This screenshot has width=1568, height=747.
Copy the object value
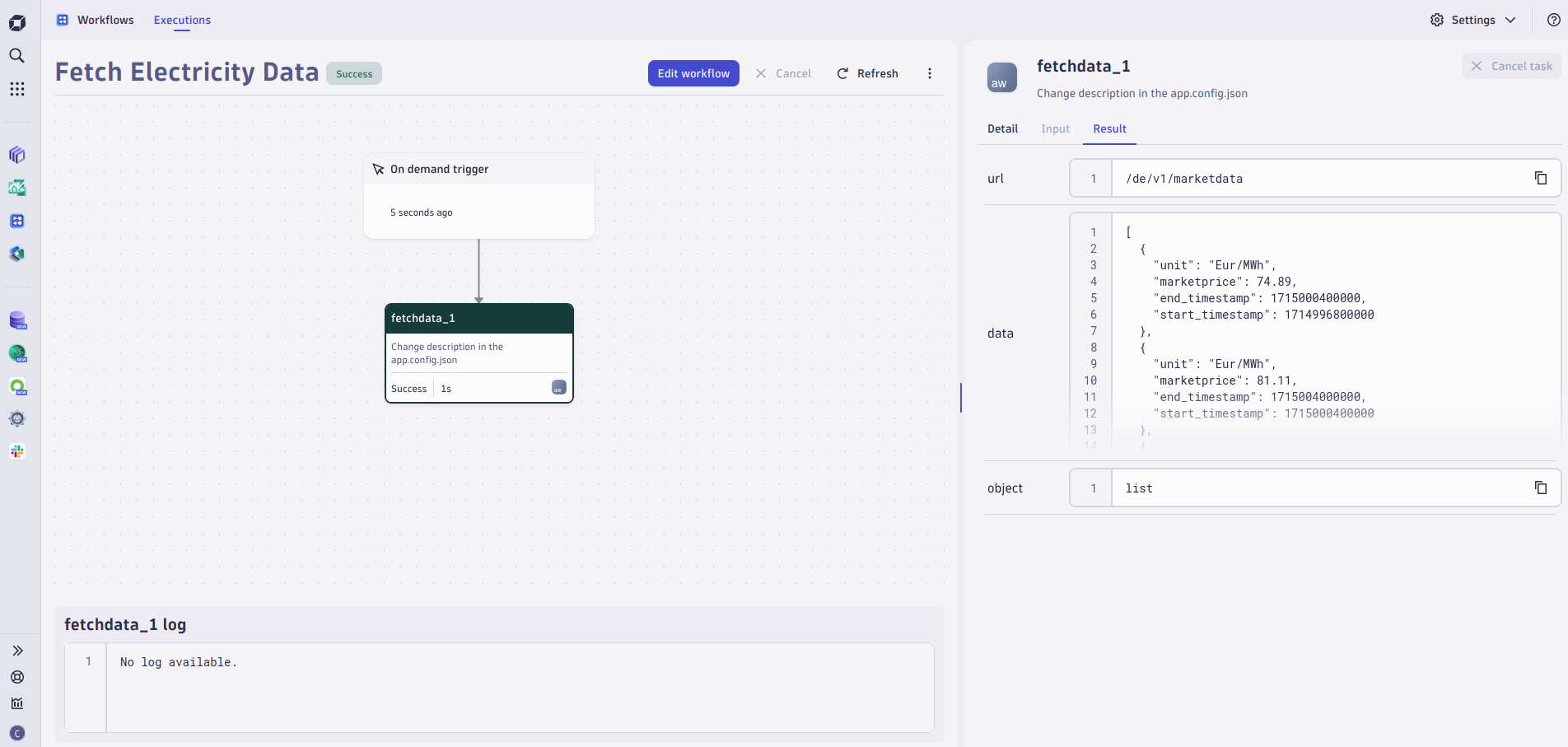coord(1541,488)
